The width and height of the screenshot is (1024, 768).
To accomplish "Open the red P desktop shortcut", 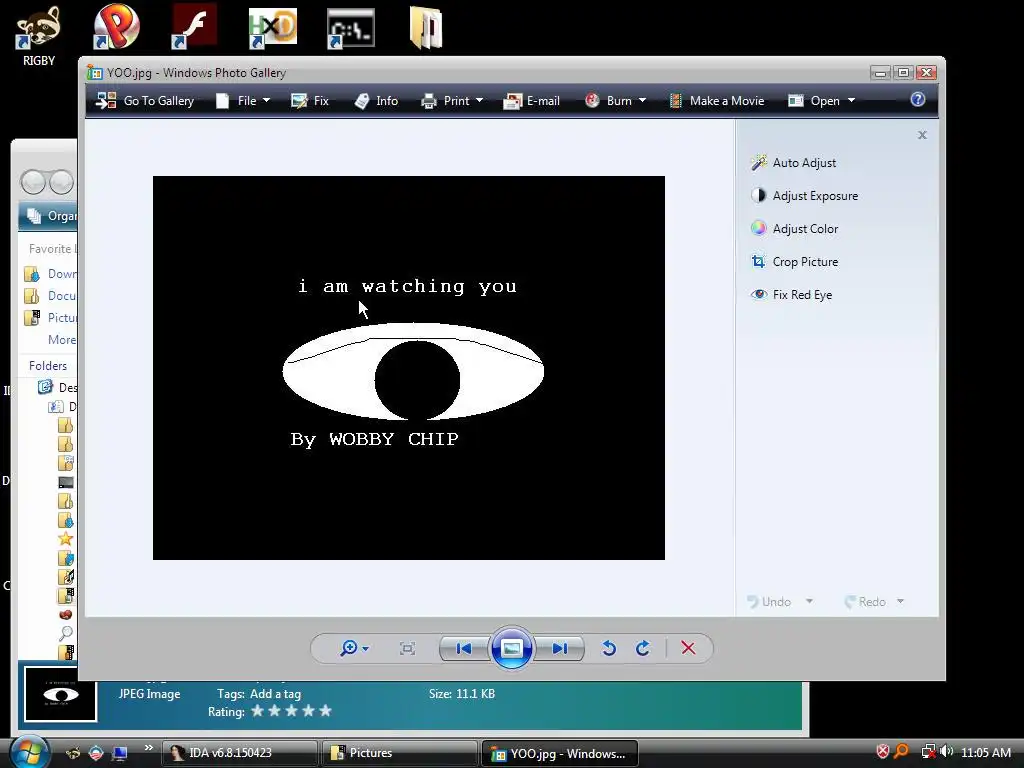I will click(x=116, y=27).
